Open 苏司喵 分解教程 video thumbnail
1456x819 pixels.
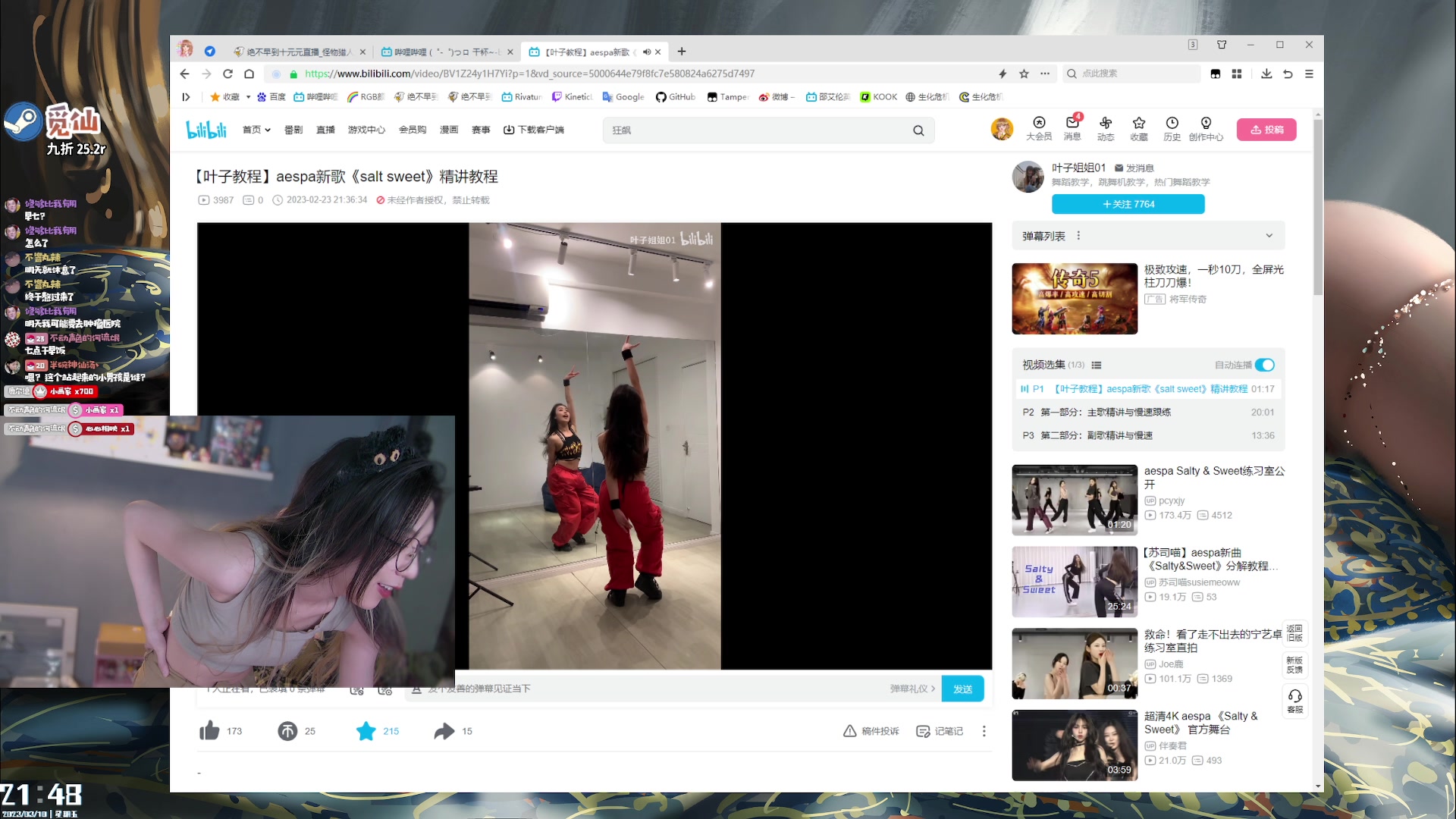1075,582
